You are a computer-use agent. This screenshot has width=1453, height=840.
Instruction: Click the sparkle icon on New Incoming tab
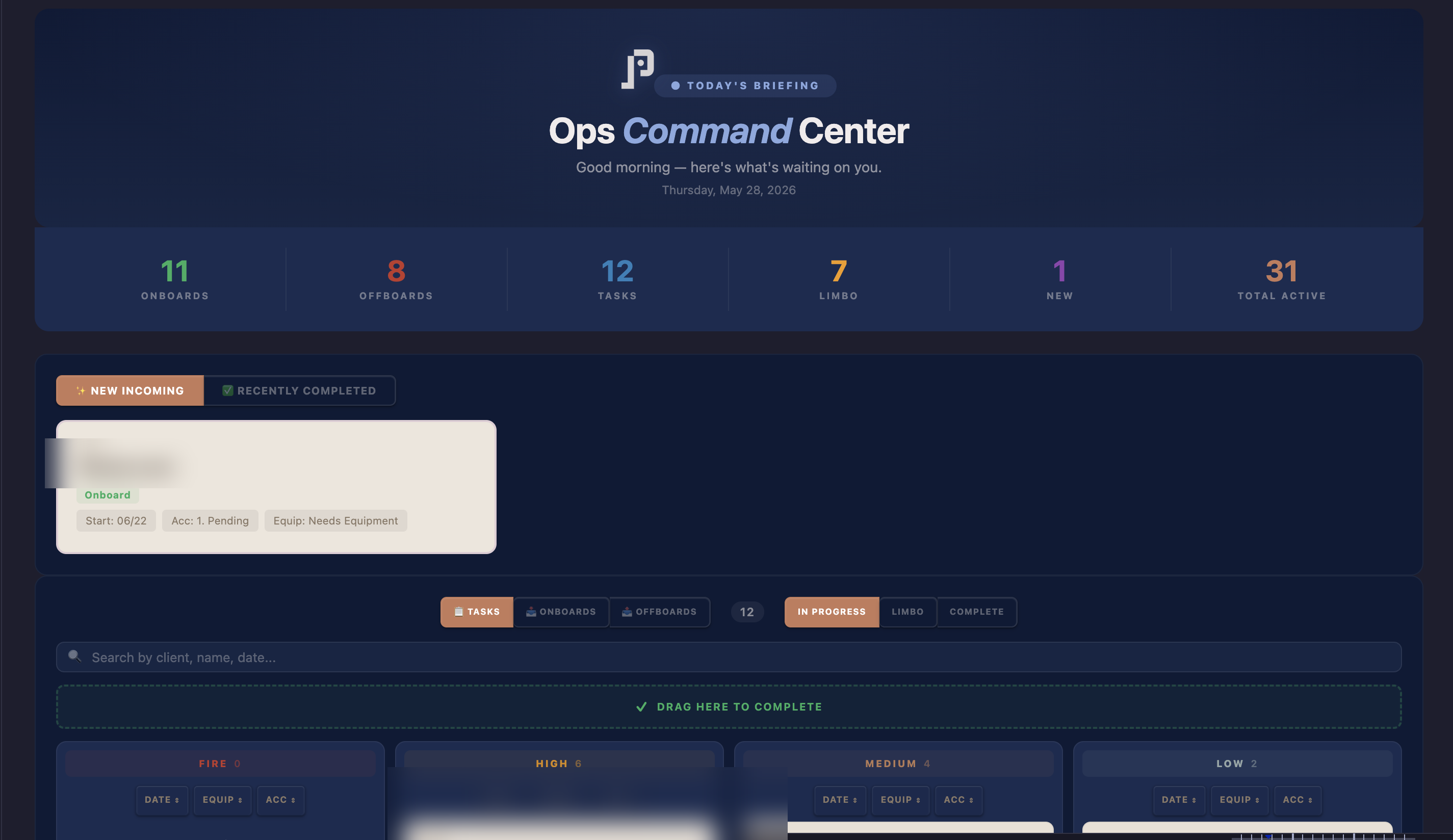[81, 391]
